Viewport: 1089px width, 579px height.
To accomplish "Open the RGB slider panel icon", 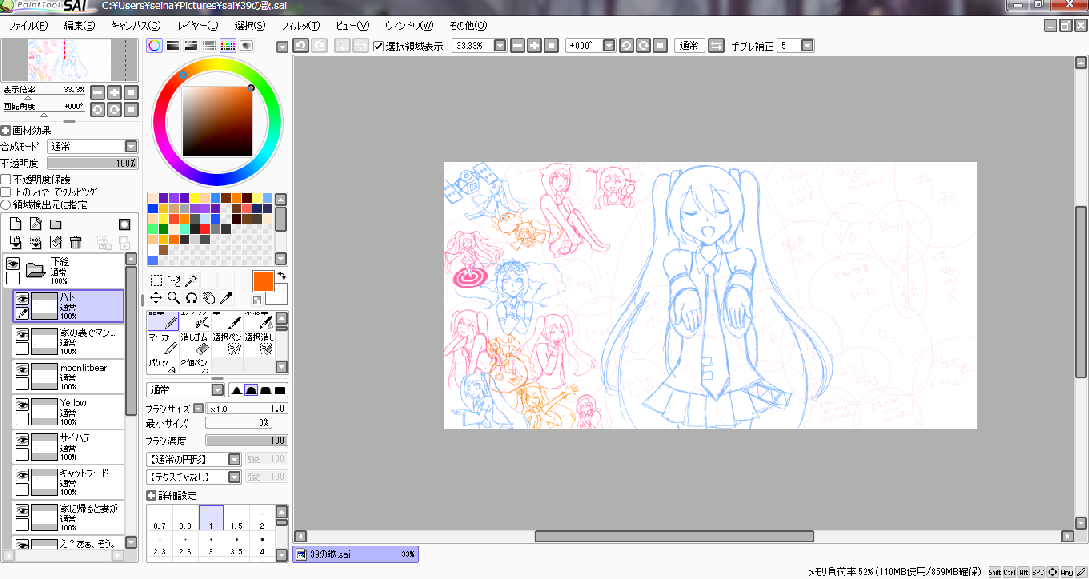I will point(172,46).
